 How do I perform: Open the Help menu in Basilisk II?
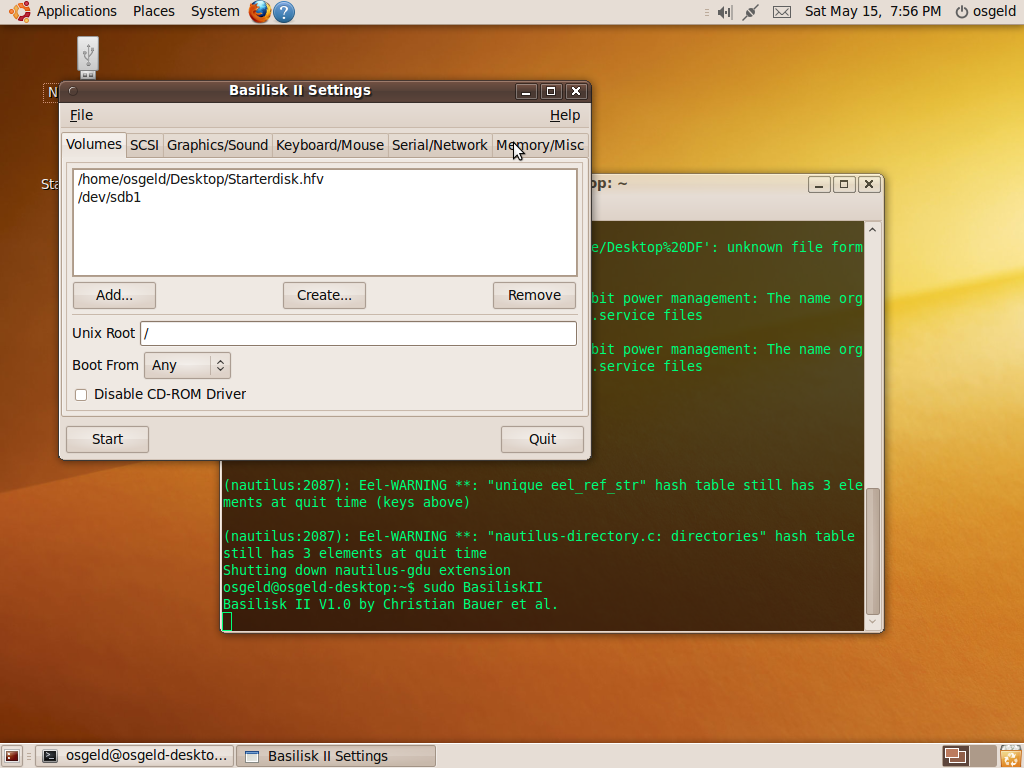point(565,115)
